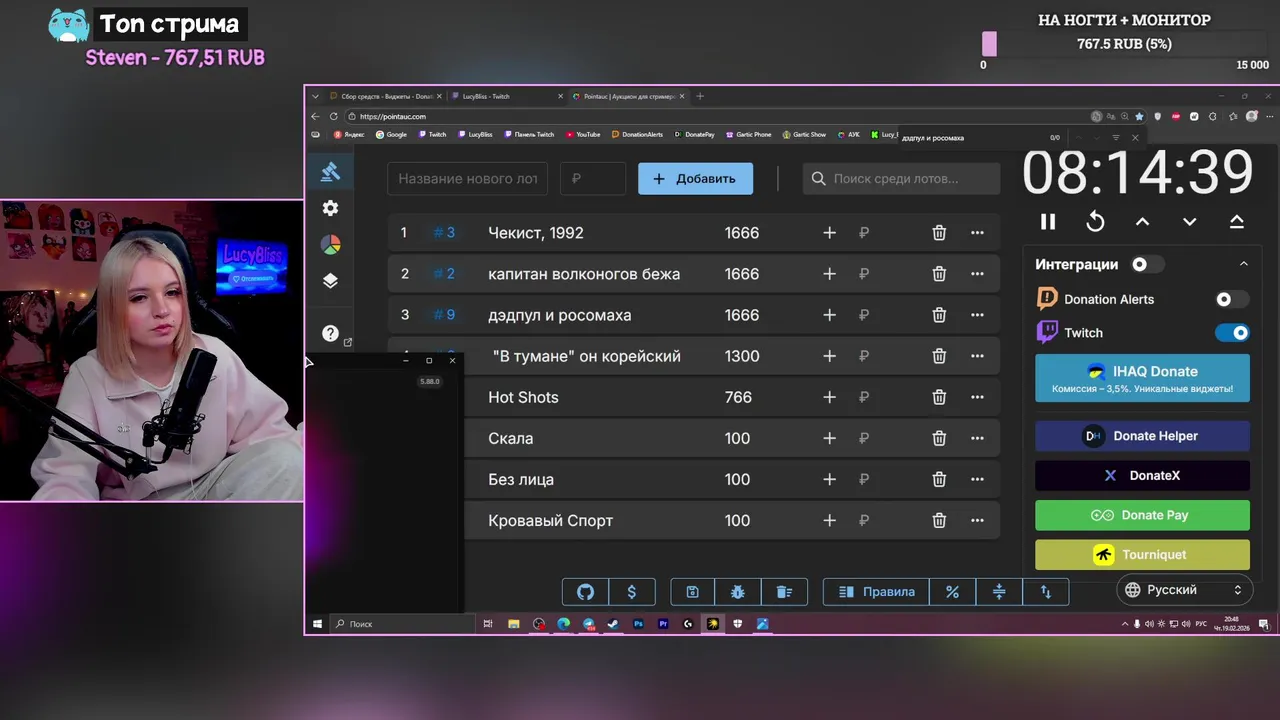Open the DonationAlerts bookmark
Viewport: 1280px width, 720px height.
point(636,134)
